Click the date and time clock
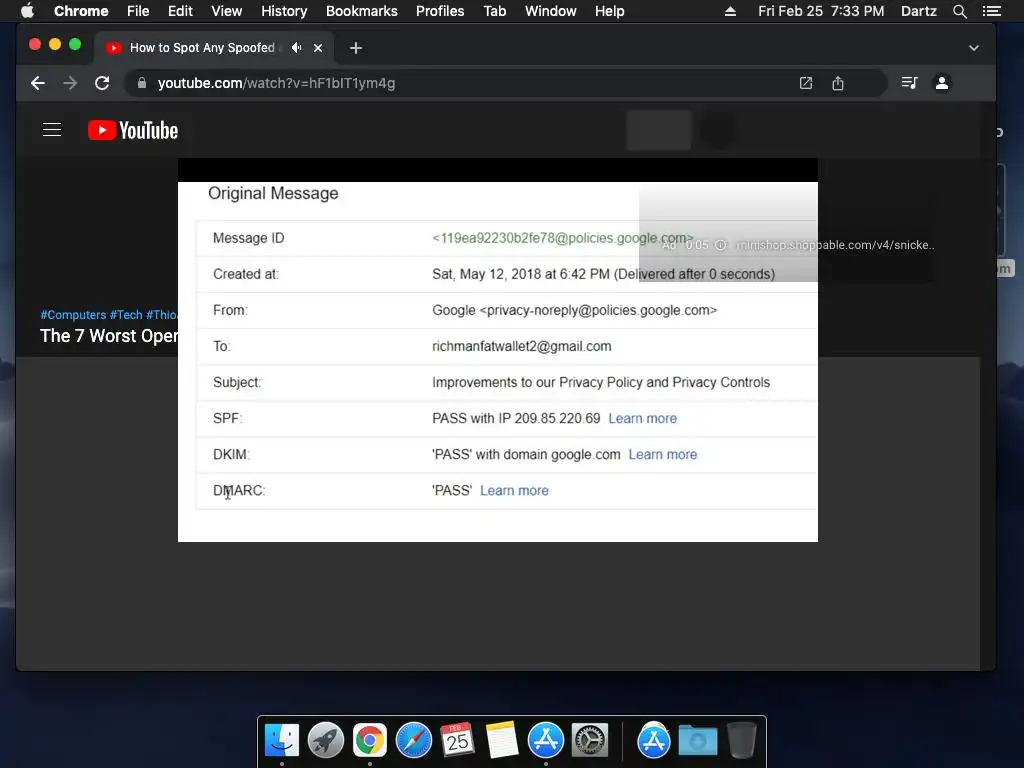 [821, 11]
